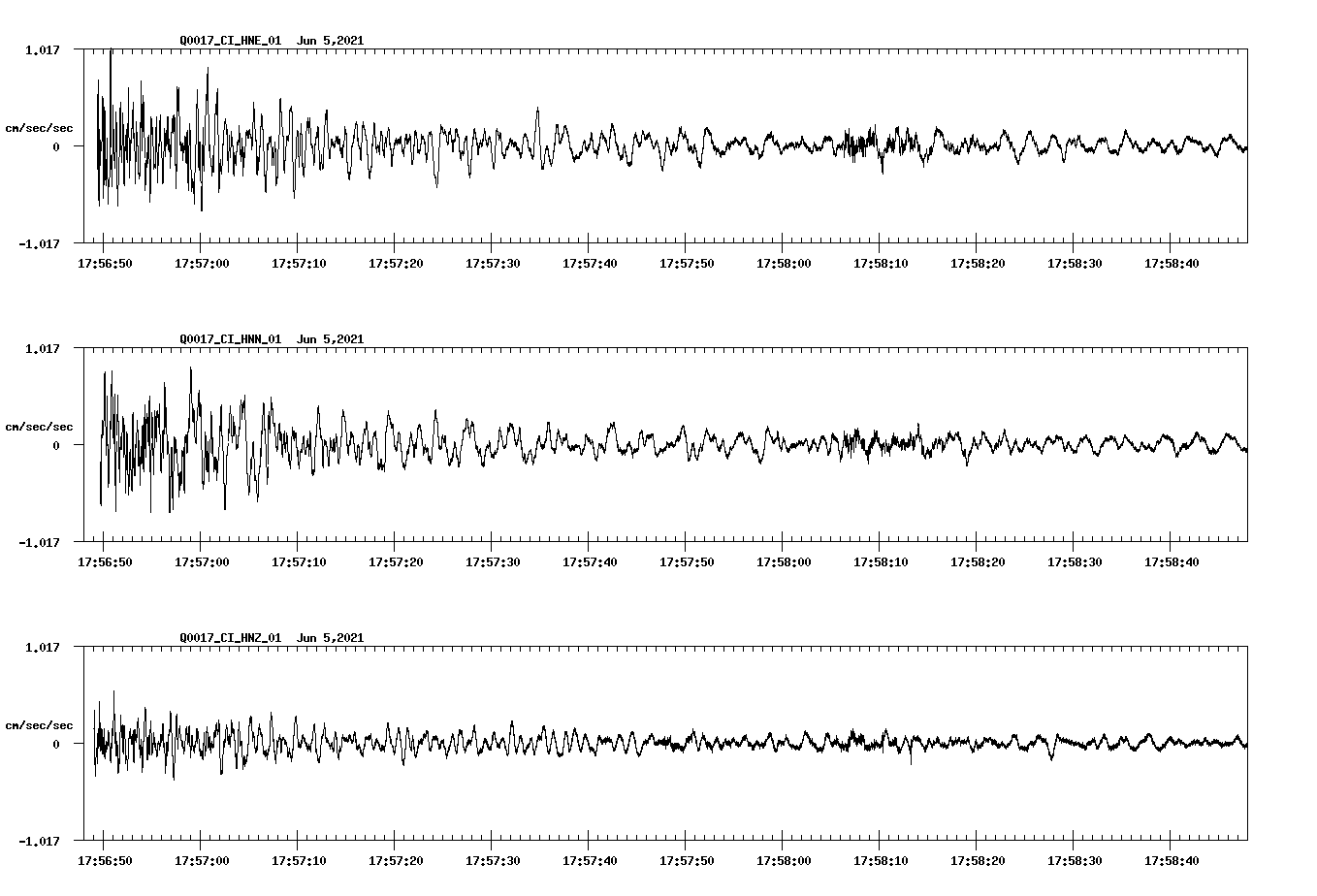Click the HNZ channel title Q0017_CI_HNZ_01
The image size is (1317, 896).
[x=231, y=638]
